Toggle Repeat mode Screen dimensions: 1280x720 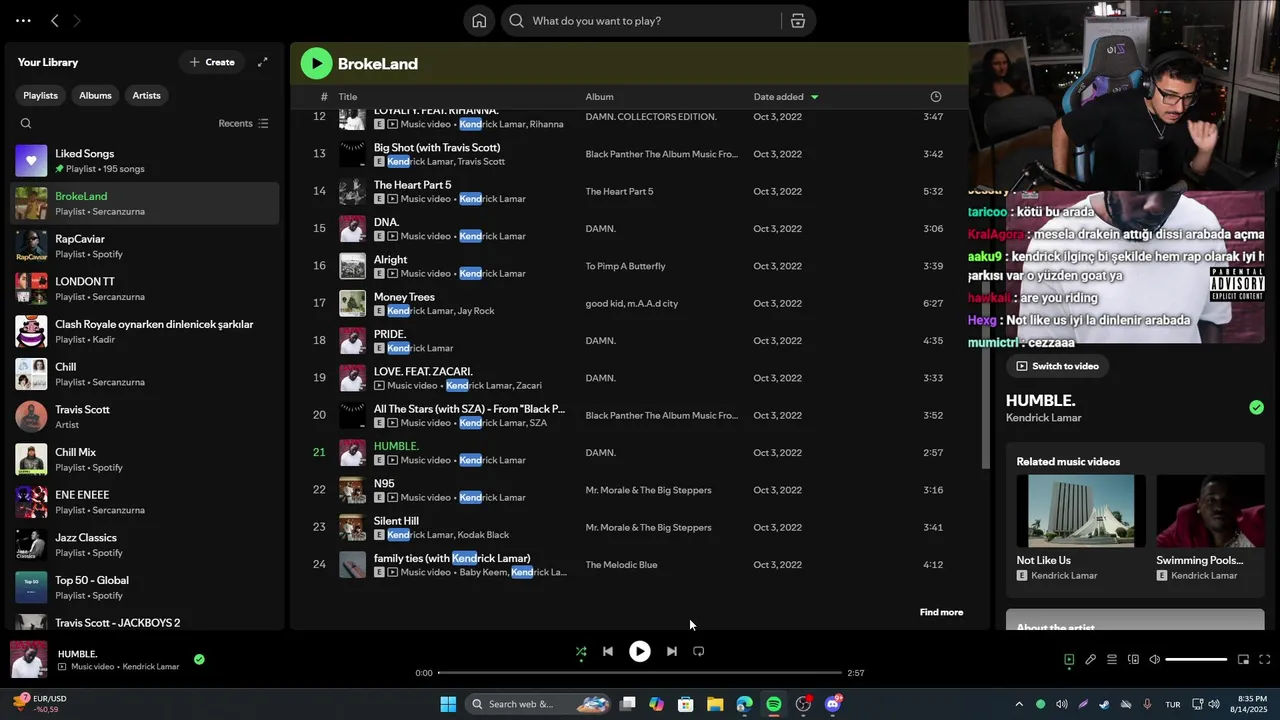pyautogui.click(x=699, y=651)
